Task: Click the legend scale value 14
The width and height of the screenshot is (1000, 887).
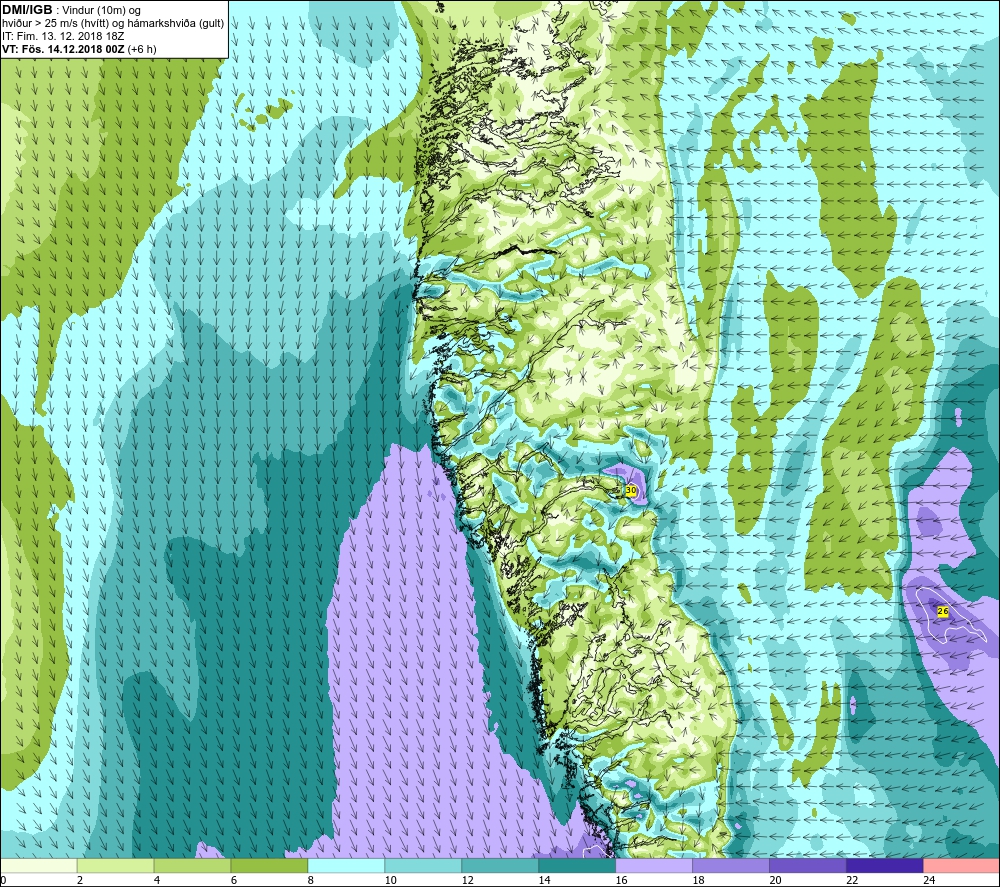Action: 544,880
